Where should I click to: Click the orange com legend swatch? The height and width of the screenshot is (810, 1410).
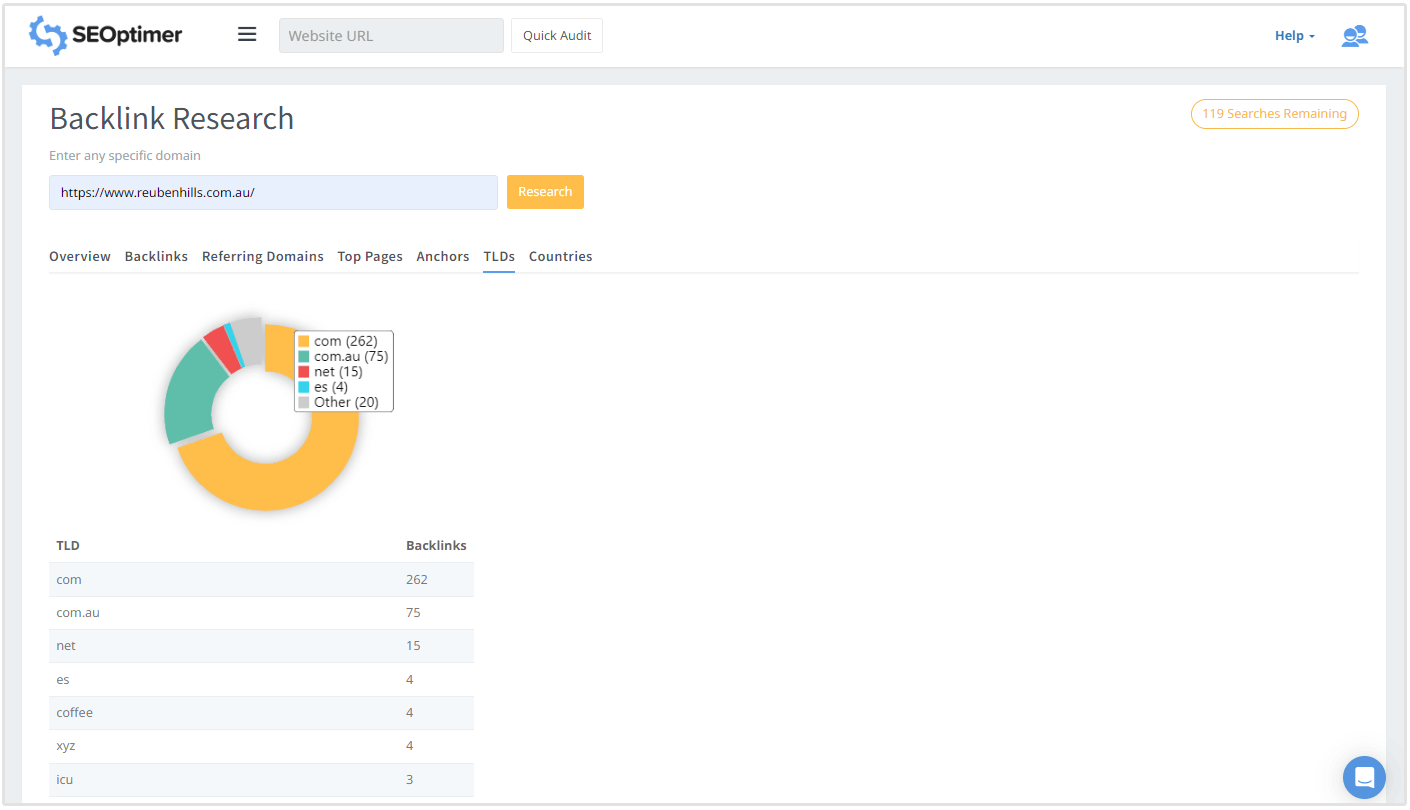click(x=304, y=342)
